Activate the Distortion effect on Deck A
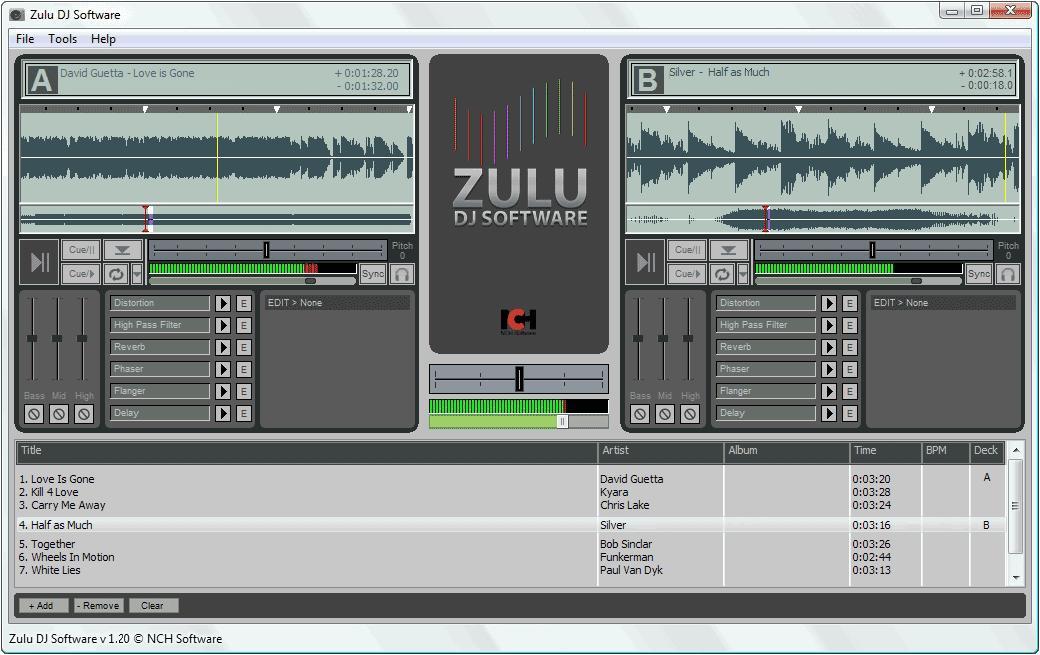Image resolution: width=1040 pixels, height=655 pixels. (x=224, y=302)
